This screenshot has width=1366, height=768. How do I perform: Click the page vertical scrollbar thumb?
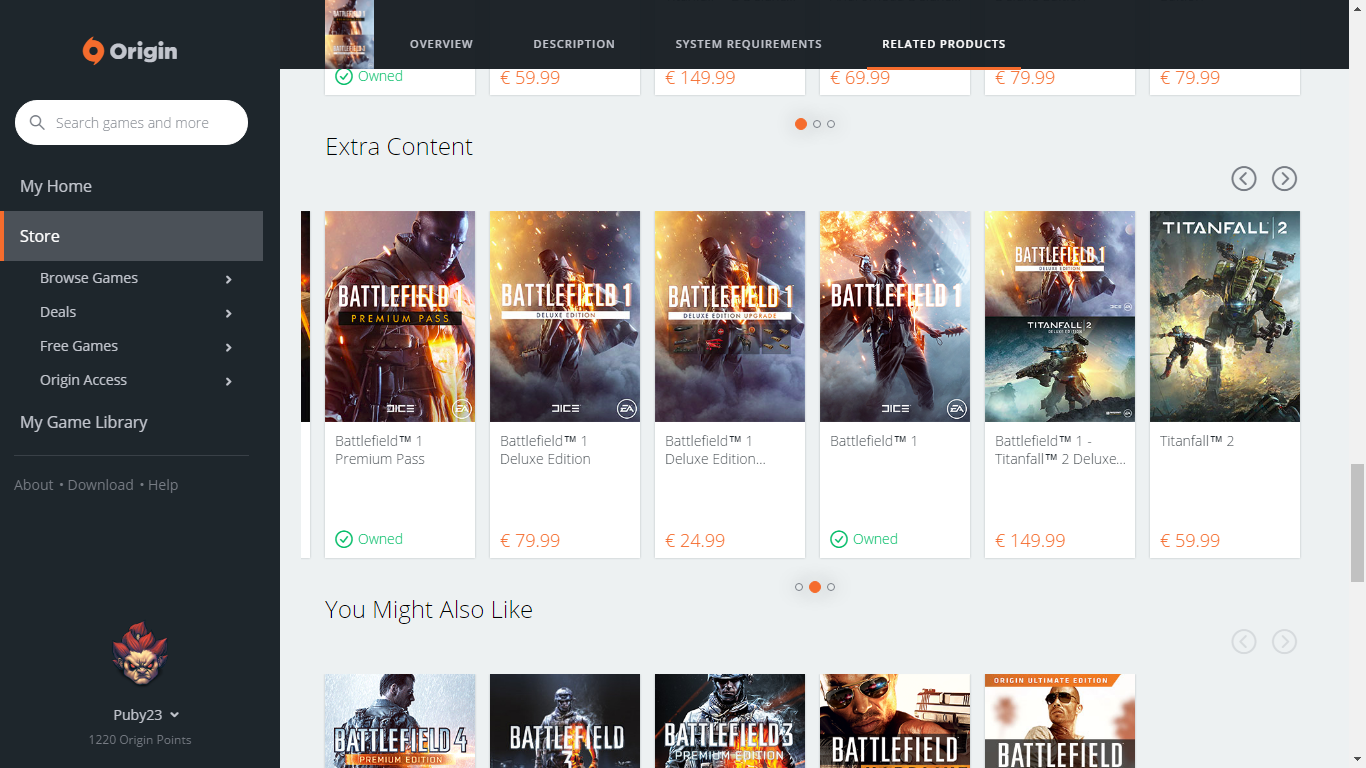tap(1357, 522)
